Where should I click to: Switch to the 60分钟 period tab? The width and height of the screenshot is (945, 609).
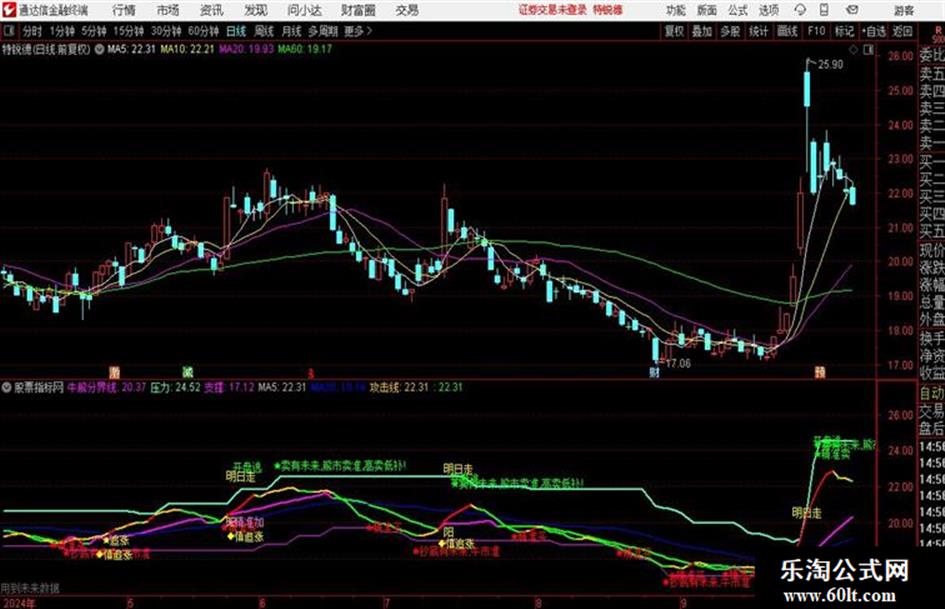[203, 31]
